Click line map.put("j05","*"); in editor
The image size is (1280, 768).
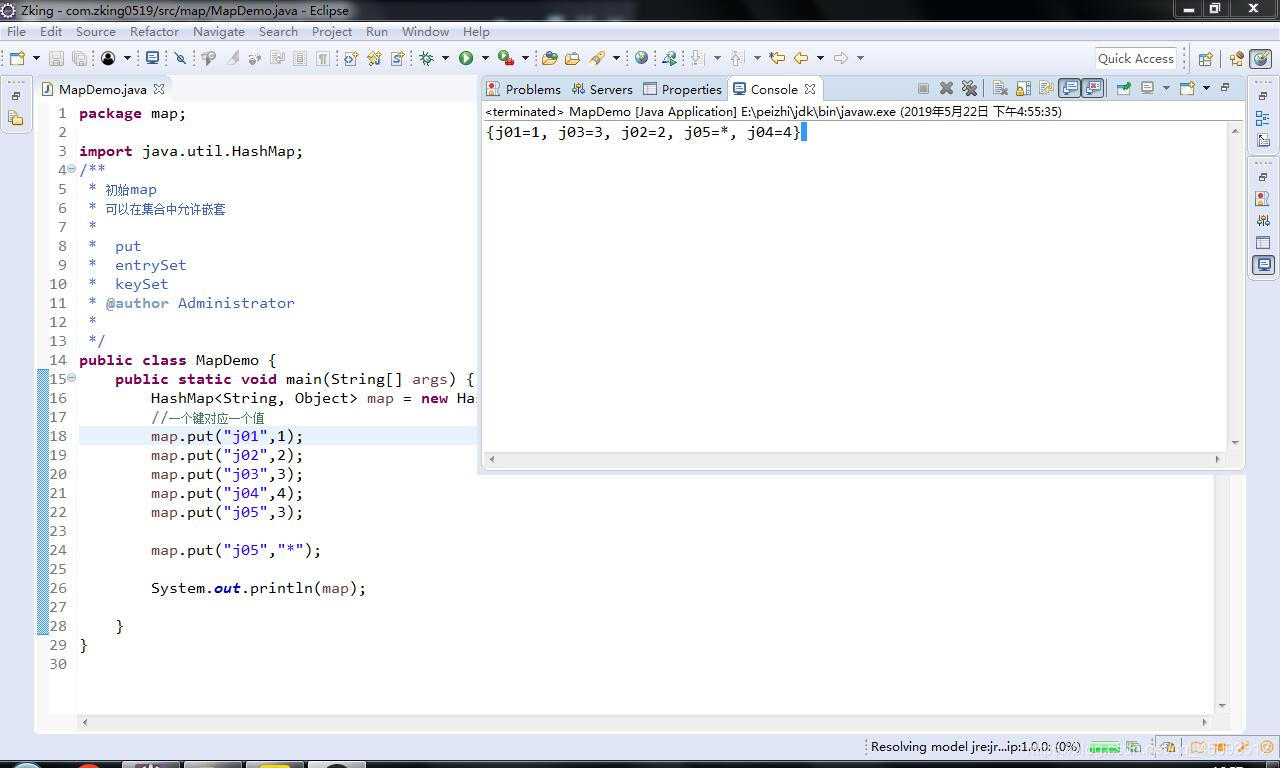236,550
